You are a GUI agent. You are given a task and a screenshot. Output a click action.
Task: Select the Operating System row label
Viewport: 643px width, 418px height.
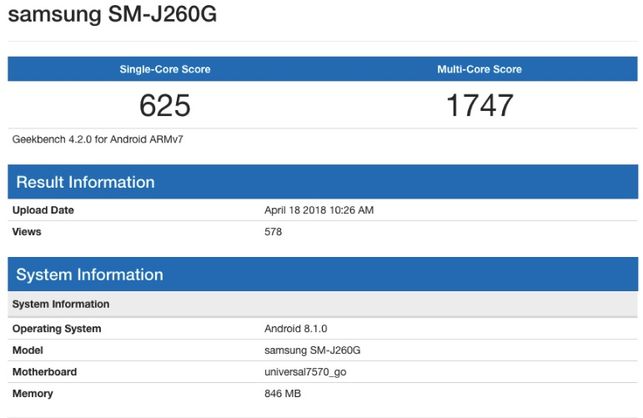click(56, 328)
